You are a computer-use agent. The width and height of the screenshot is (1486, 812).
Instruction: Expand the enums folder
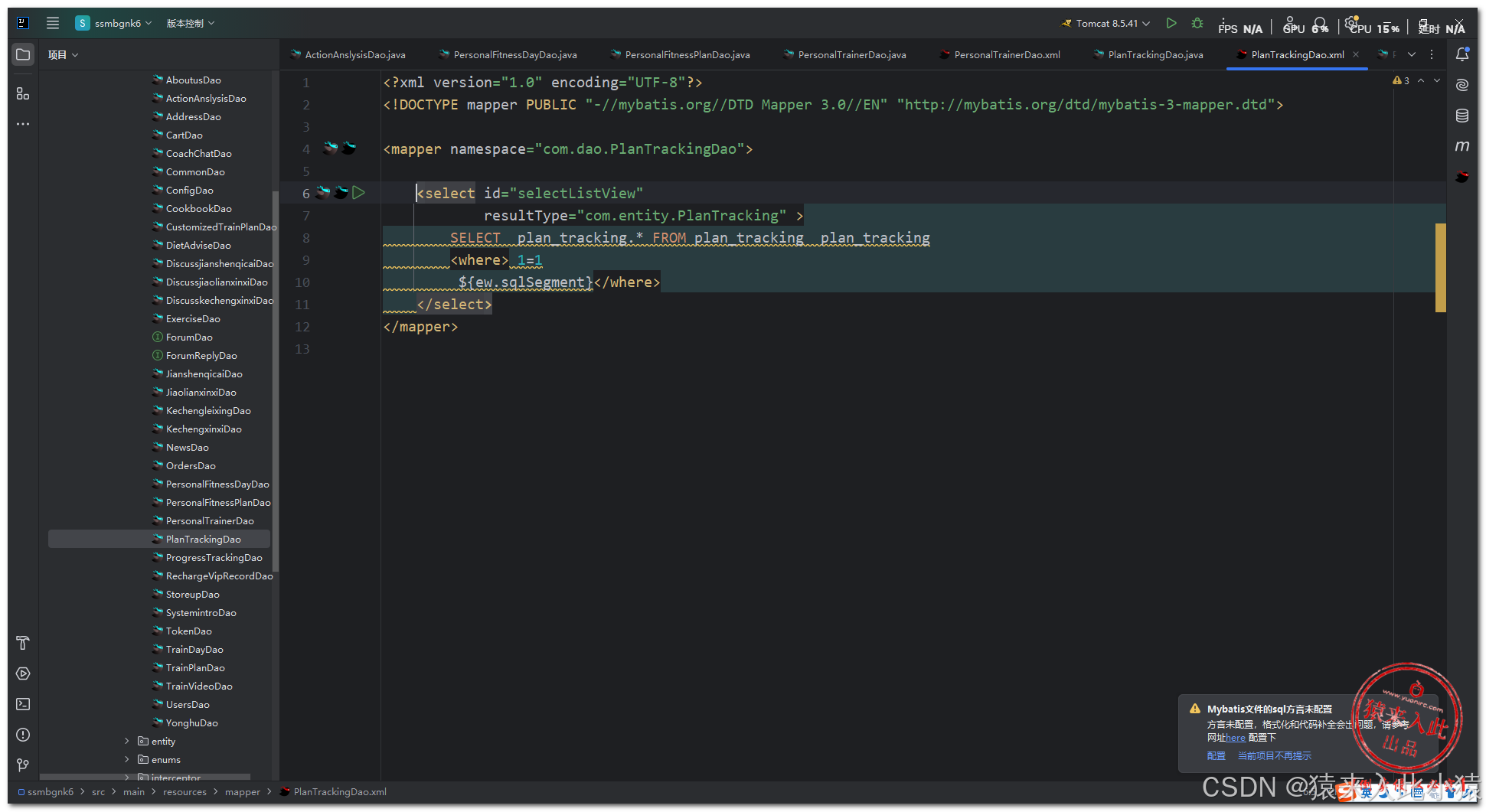tap(127, 759)
